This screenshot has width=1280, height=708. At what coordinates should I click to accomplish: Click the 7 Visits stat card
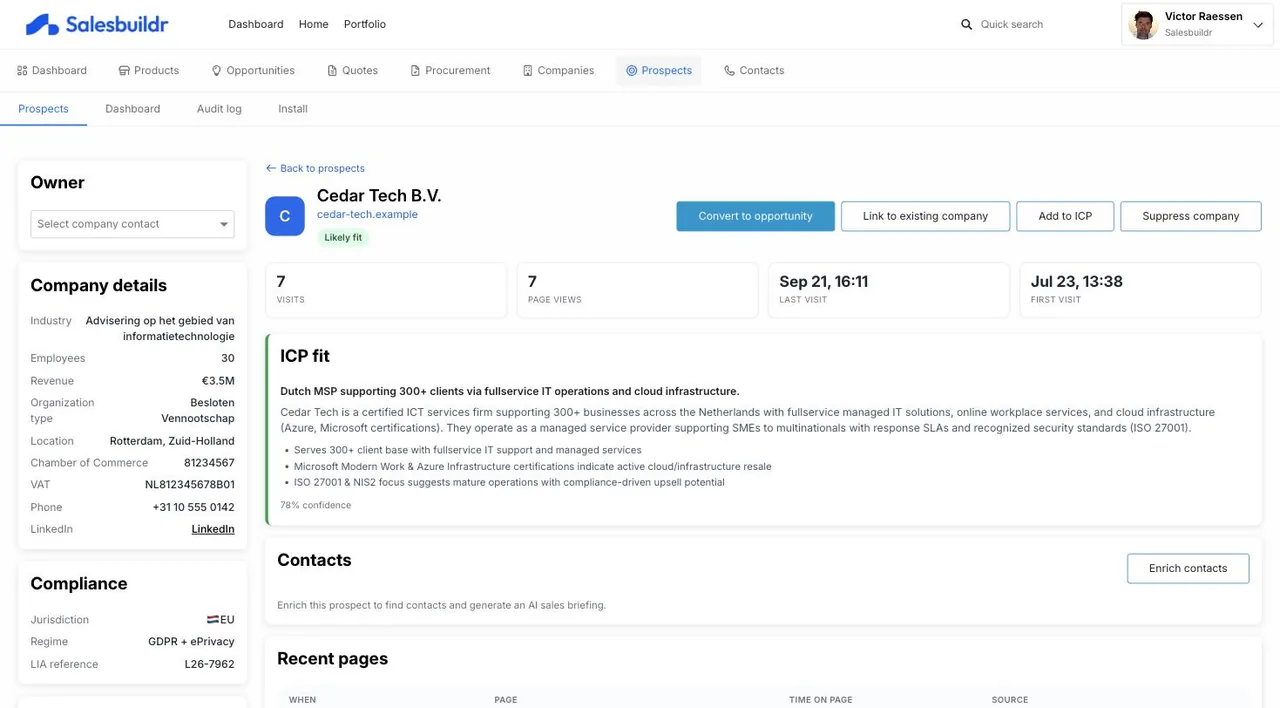[386, 290]
